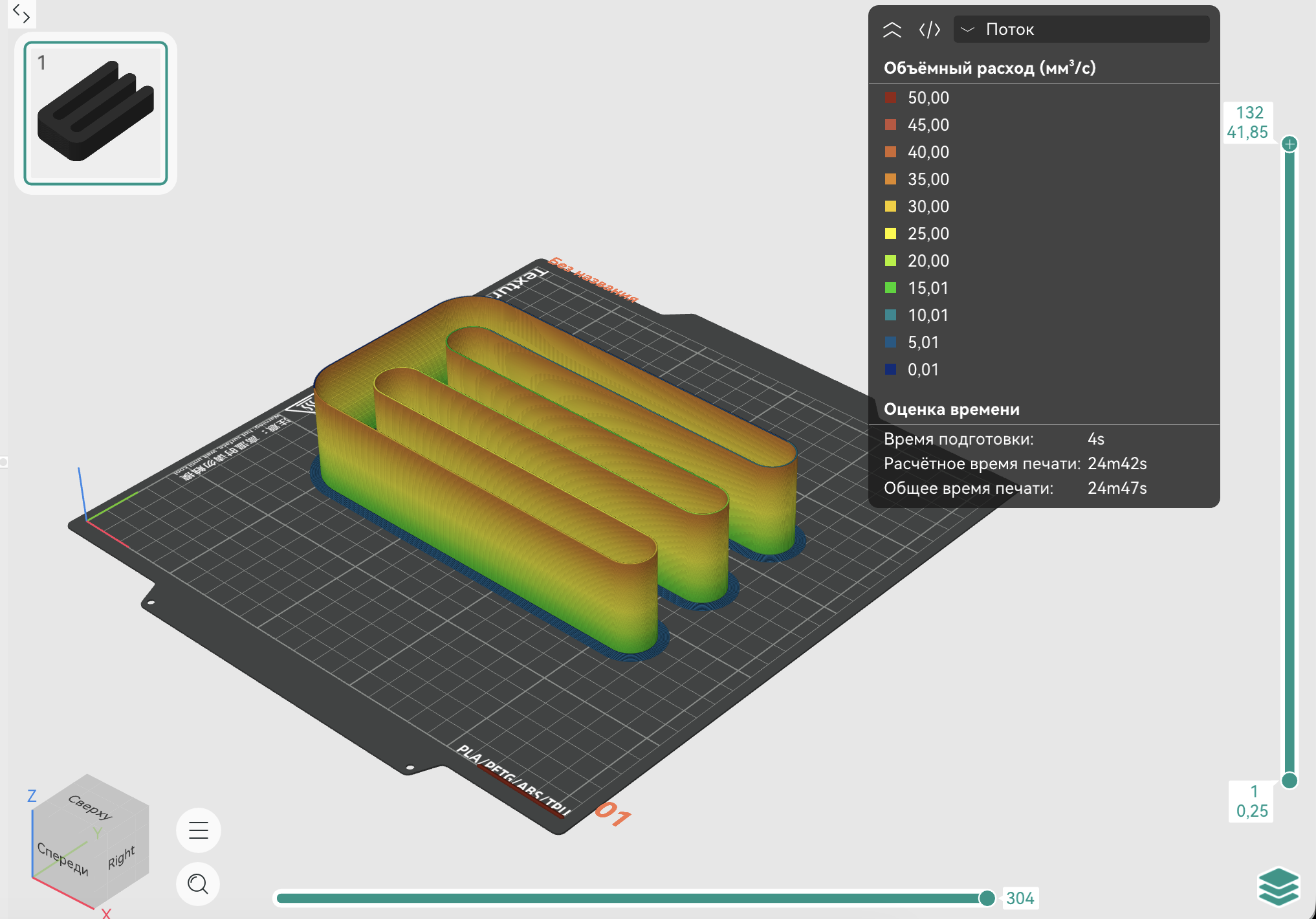
Task: Click the 304 move count label
Action: [1020, 898]
